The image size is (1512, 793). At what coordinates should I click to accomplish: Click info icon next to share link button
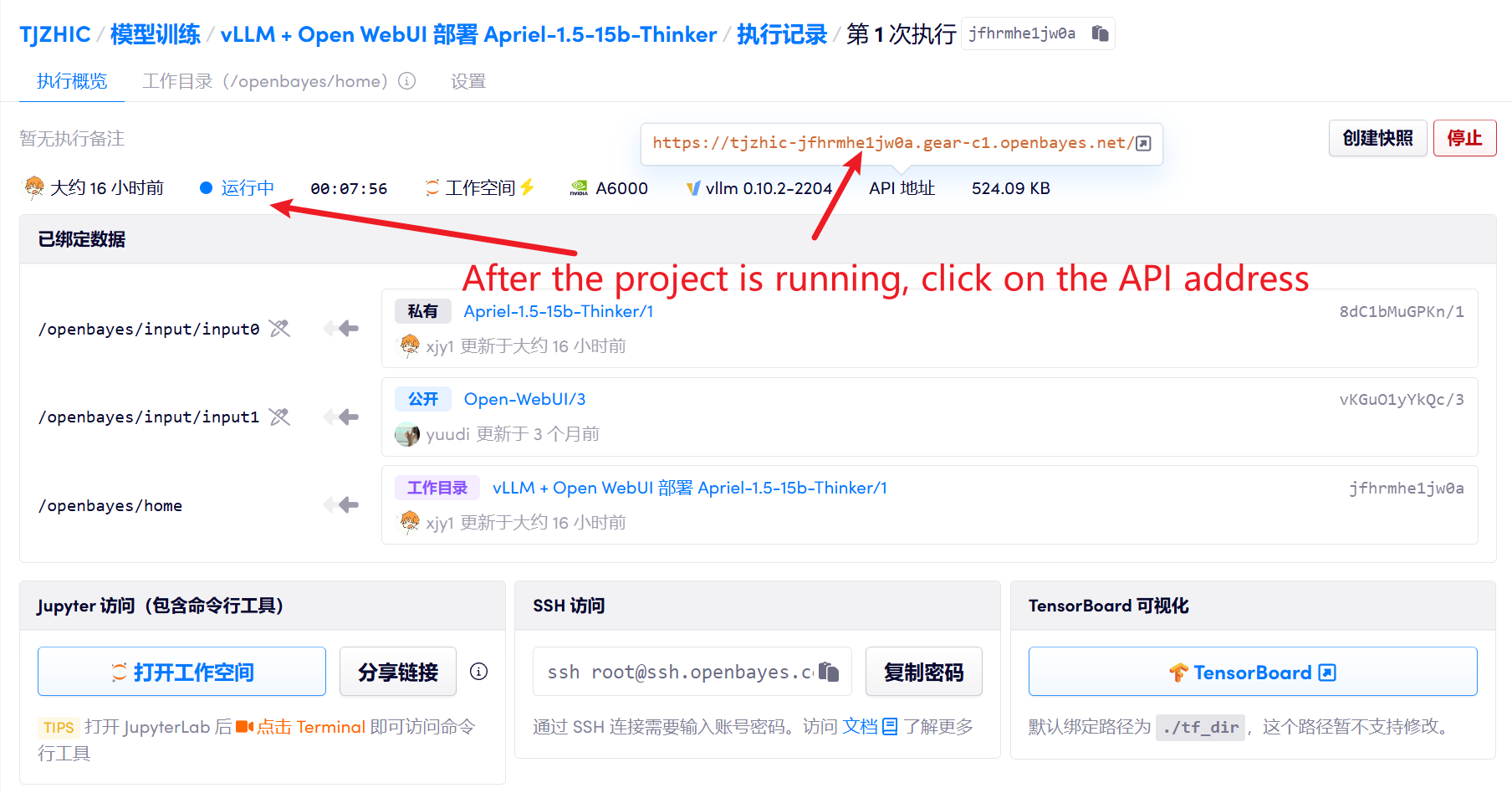479,672
